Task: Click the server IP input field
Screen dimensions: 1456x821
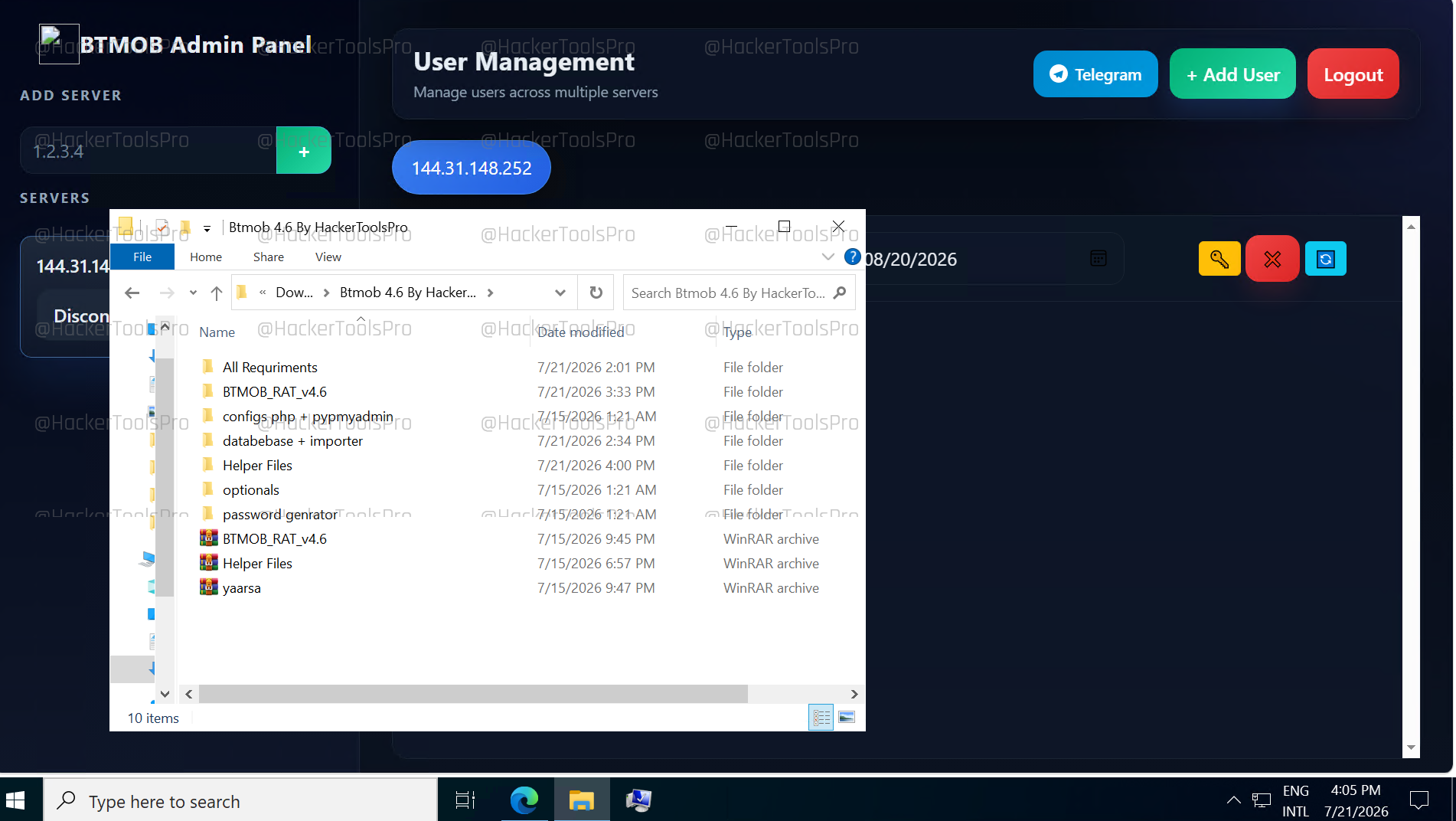Action: tap(149, 151)
